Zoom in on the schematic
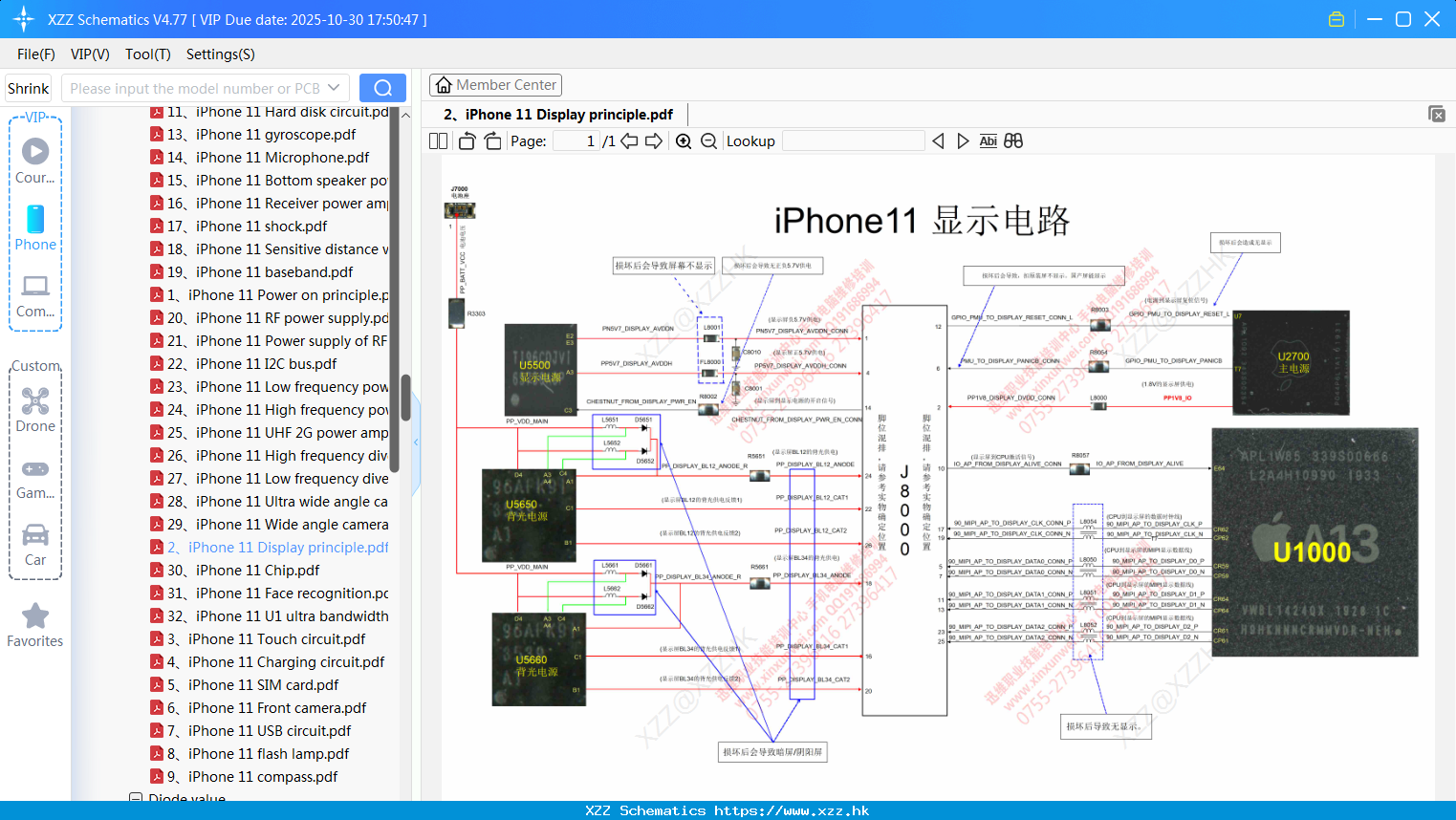 (684, 141)
